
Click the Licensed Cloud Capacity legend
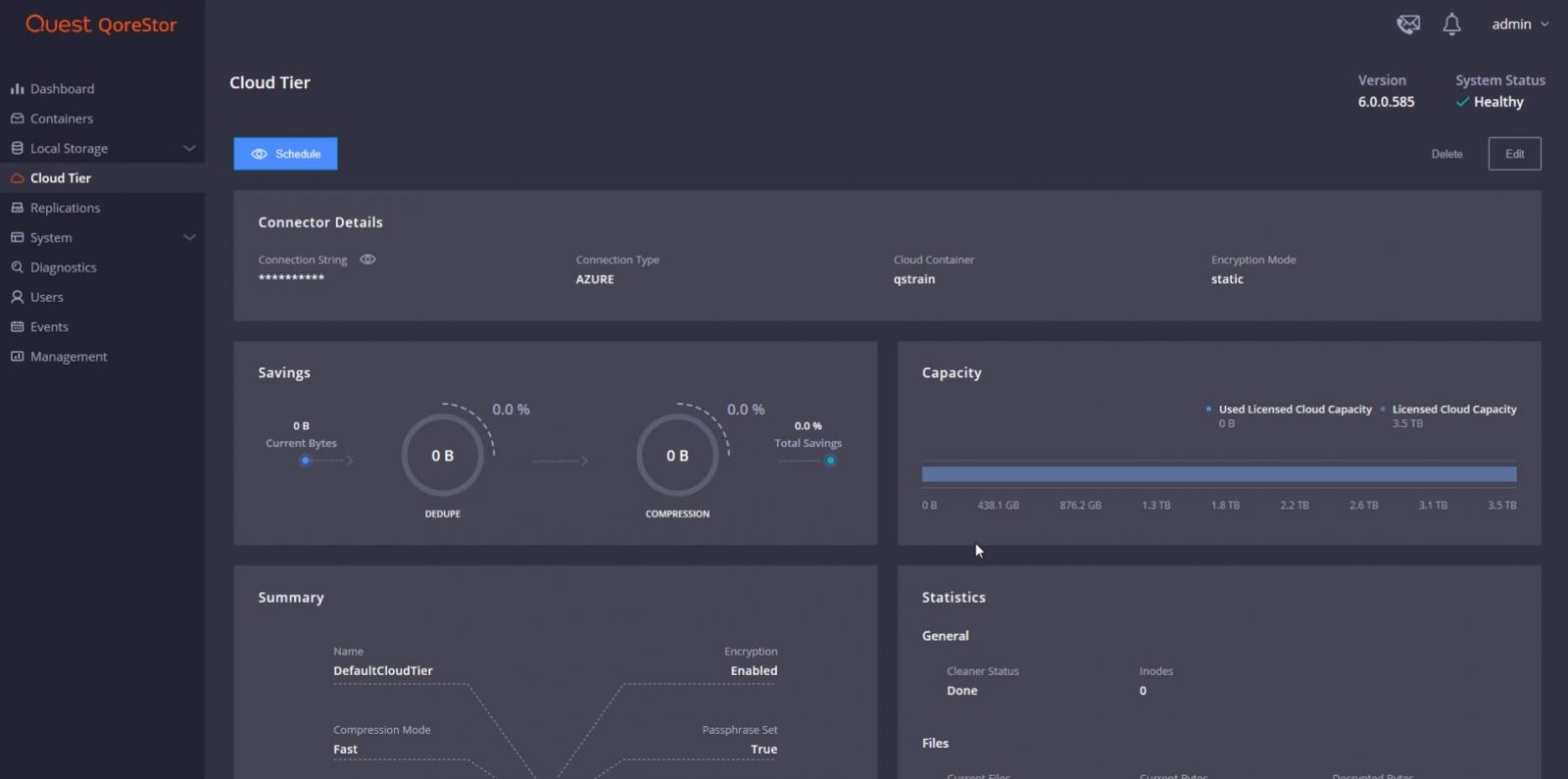[1448, 410]
